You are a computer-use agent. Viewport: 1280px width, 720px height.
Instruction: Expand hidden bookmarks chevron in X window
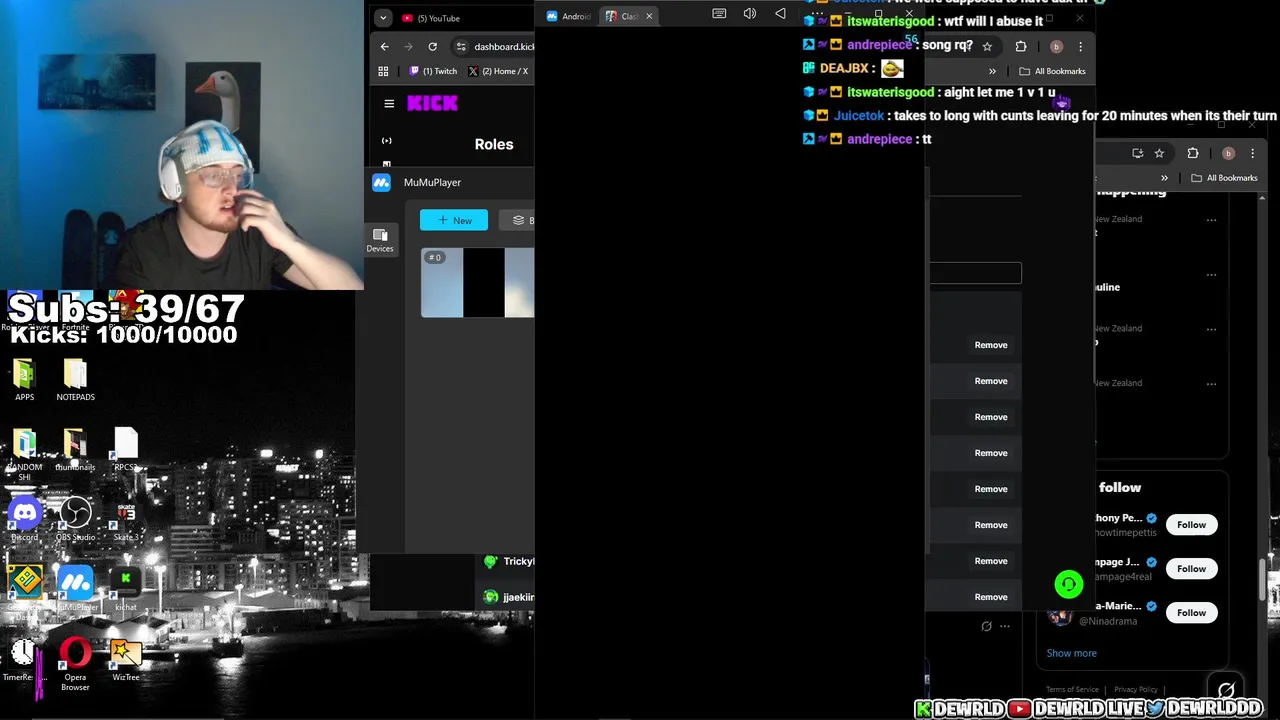tap(1164, 178)
